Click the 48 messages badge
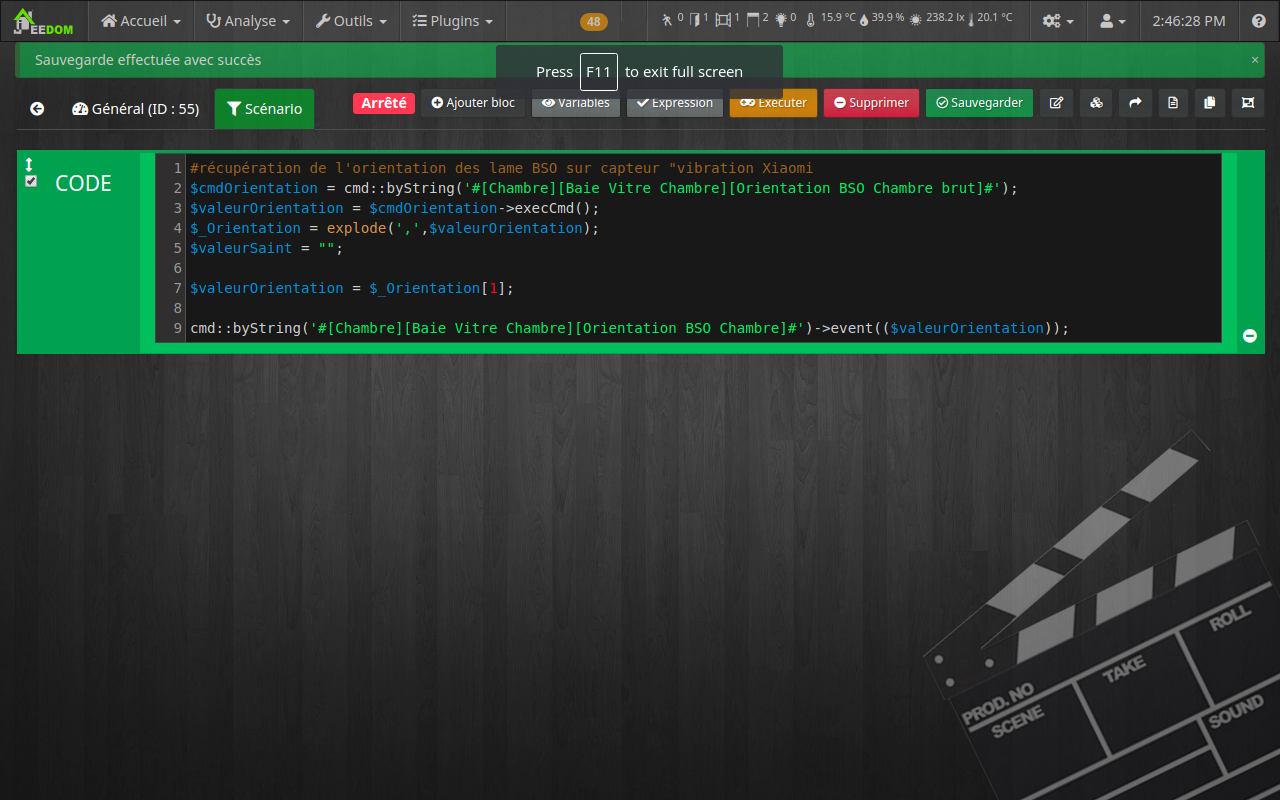1280x800 pixels. [x=594, y=22]
